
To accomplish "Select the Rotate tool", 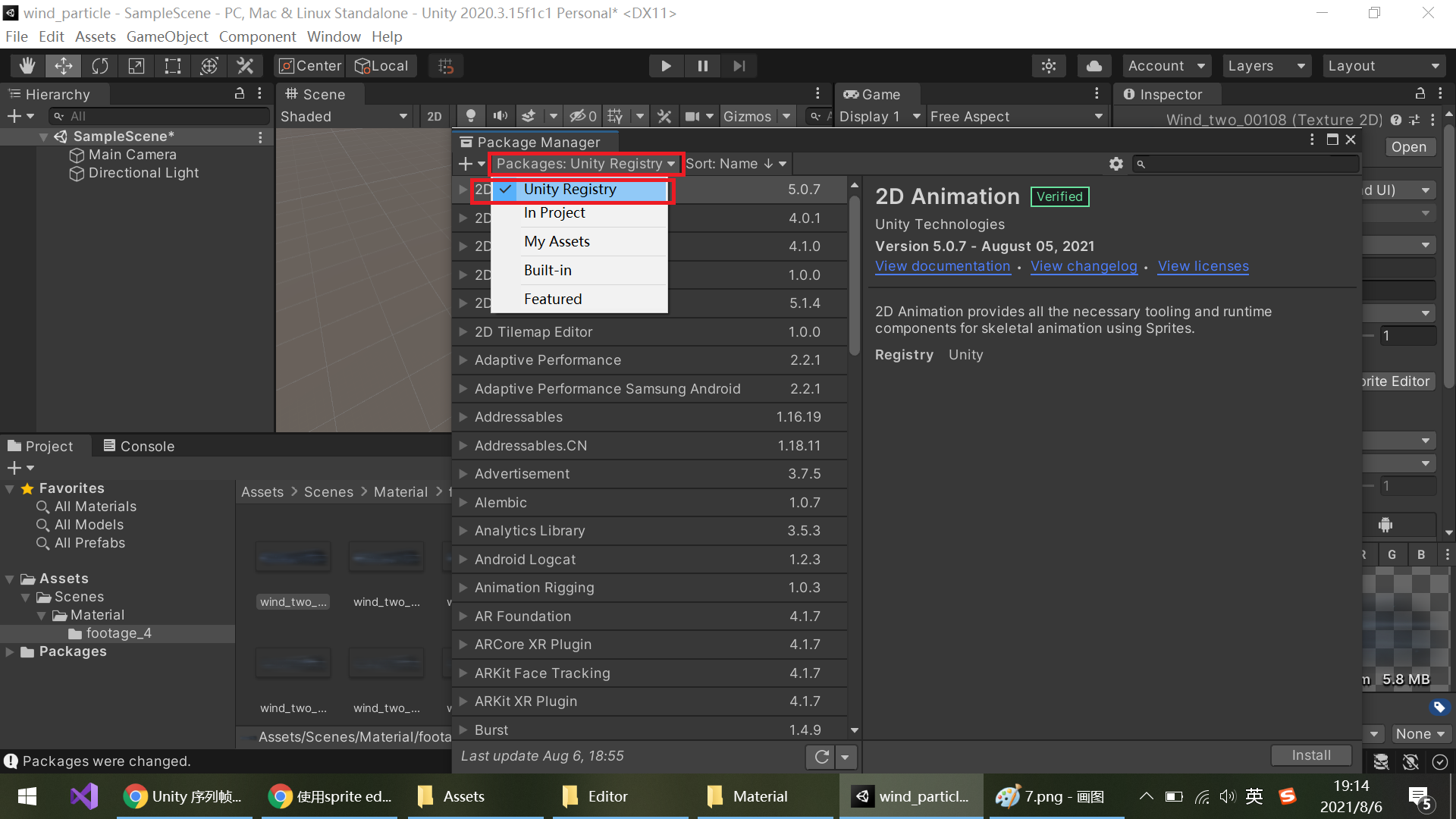I will (100, 66).
